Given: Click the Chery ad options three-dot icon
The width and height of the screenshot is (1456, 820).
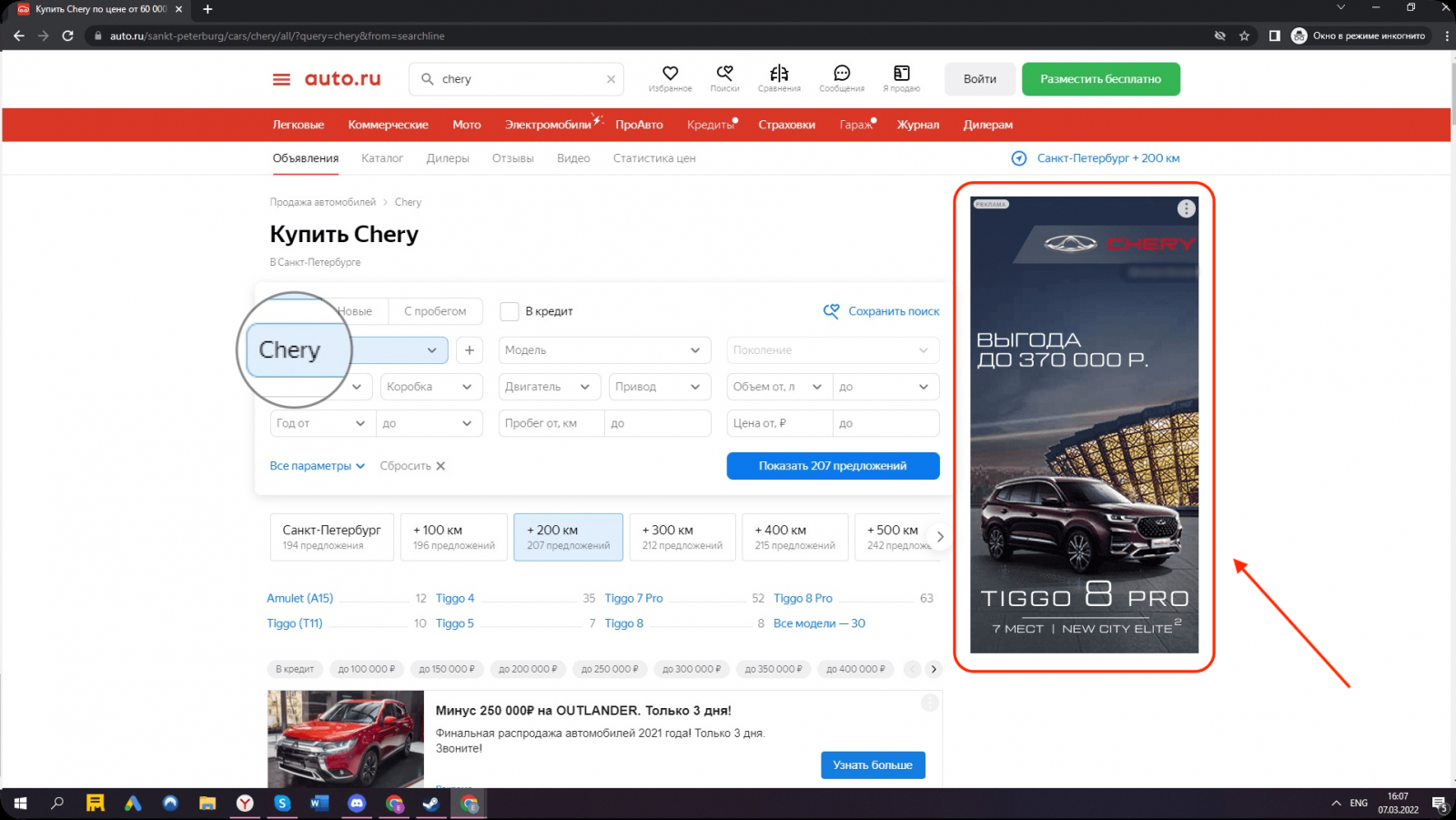Looking at the screenshot, I should coord(1186,208).
